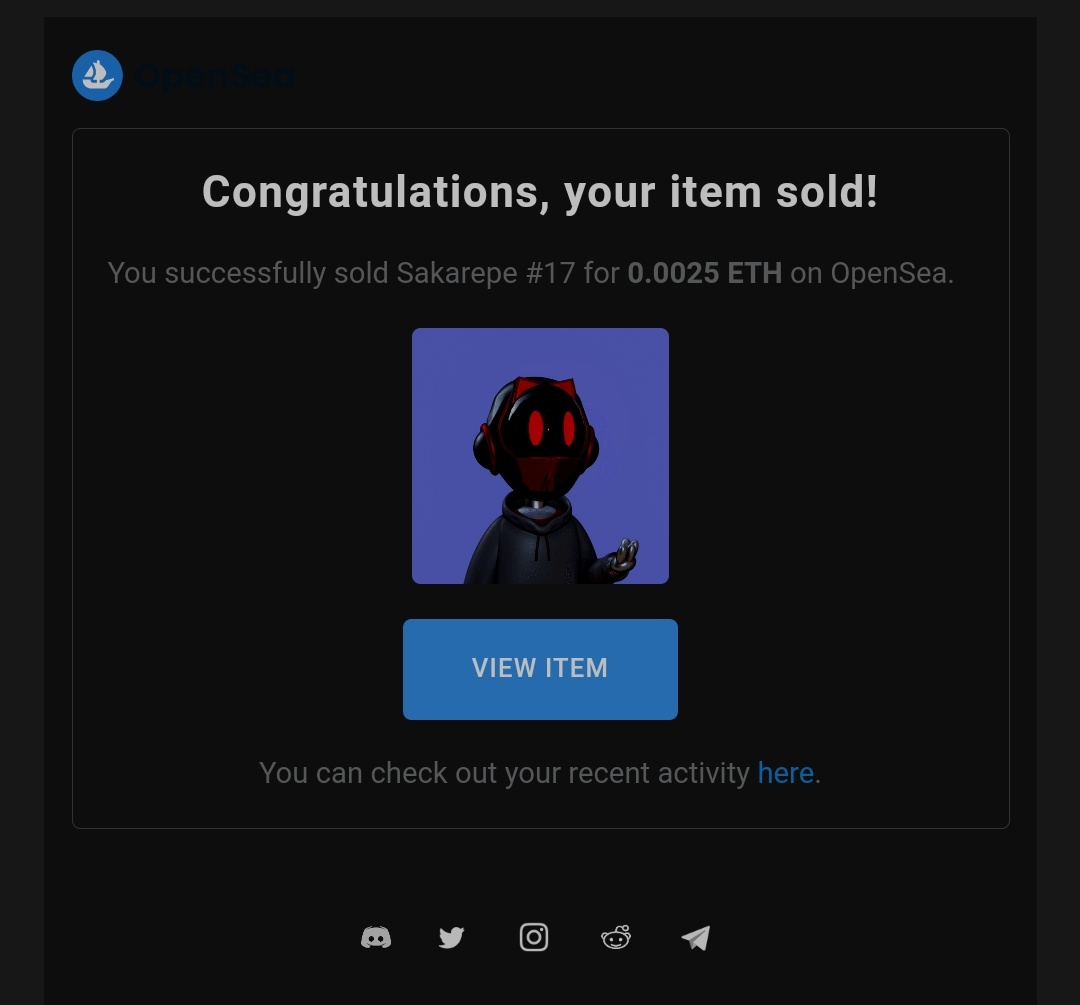Click the character's red eyes in artwork
Image resolution: width=1080 pixels, height=1005 pixels.
pos(552,428)
